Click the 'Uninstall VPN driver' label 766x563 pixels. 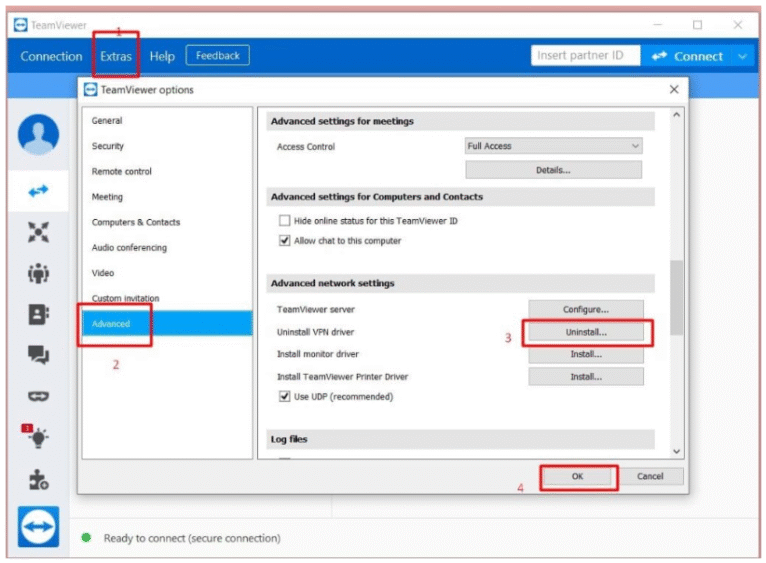coord(315,332)
